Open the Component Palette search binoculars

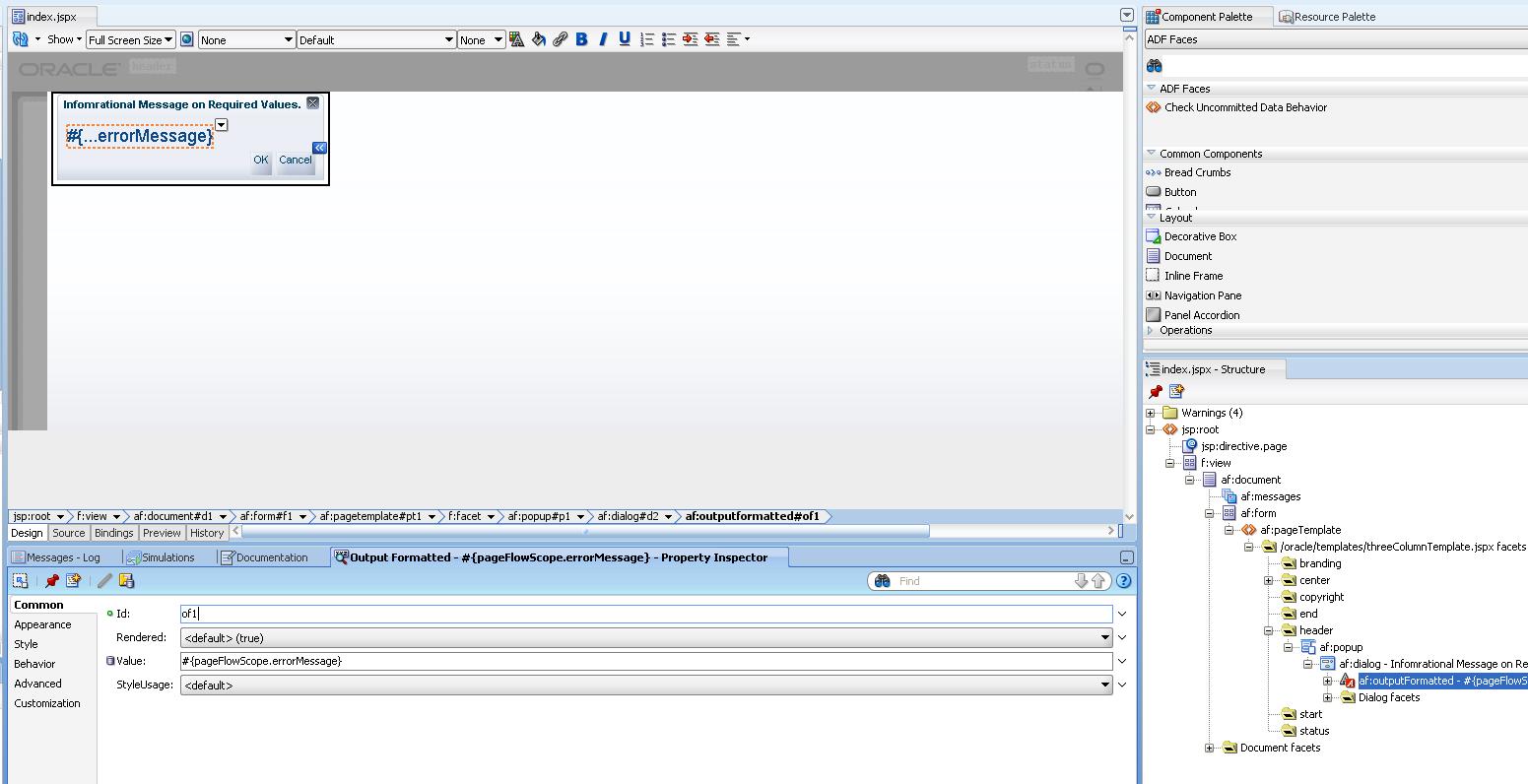(1152, 65)
